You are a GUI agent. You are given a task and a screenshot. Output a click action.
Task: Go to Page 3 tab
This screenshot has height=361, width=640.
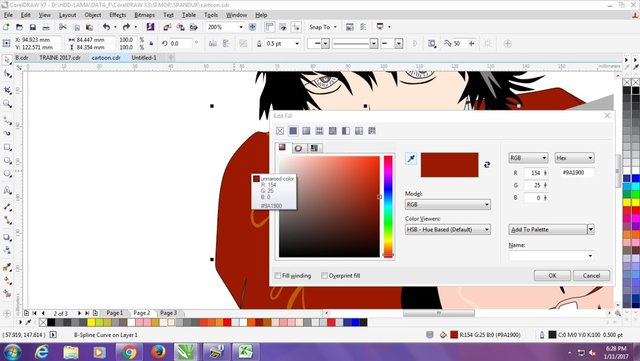click(x=168, y=313)
